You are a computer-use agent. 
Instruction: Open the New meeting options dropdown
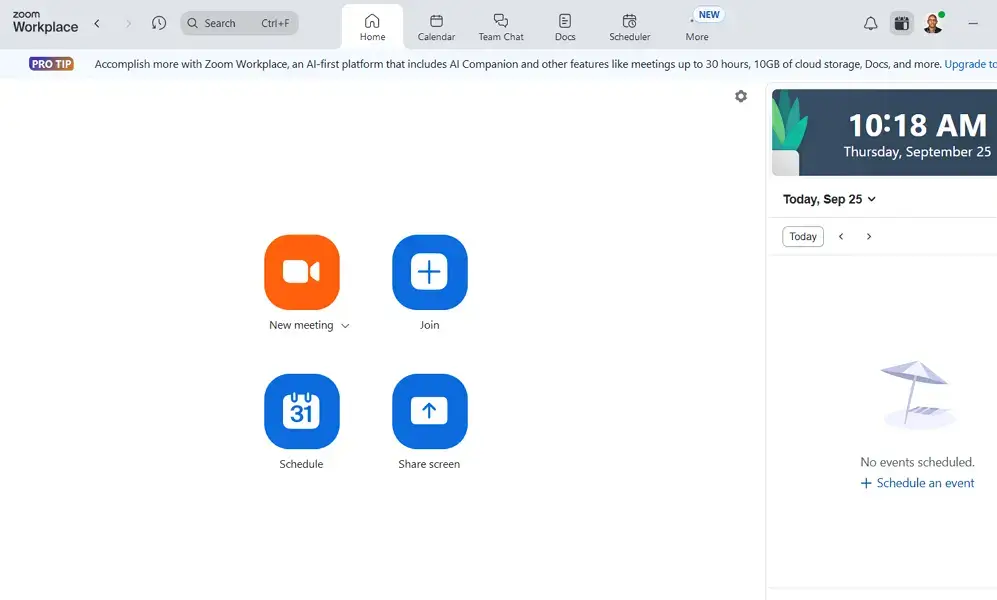(345, 325)
